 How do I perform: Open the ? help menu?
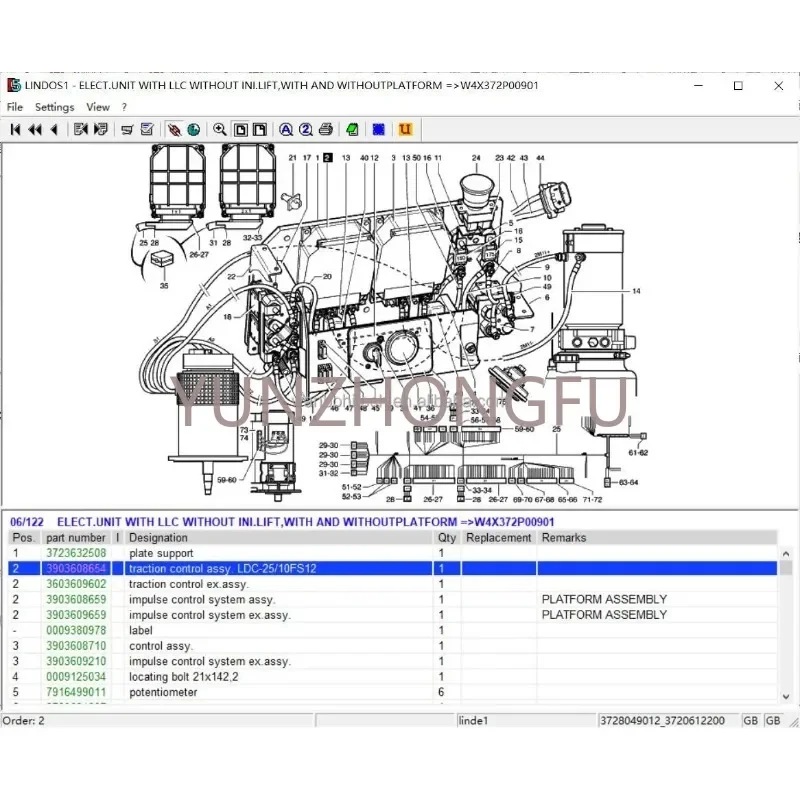point(124,107)
